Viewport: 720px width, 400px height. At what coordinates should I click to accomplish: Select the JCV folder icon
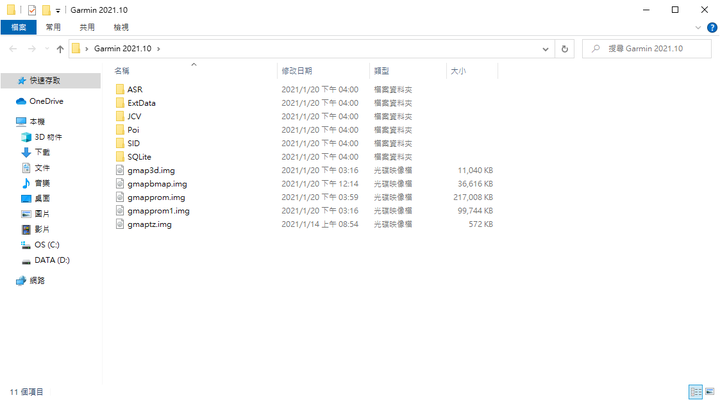(120, 116)
